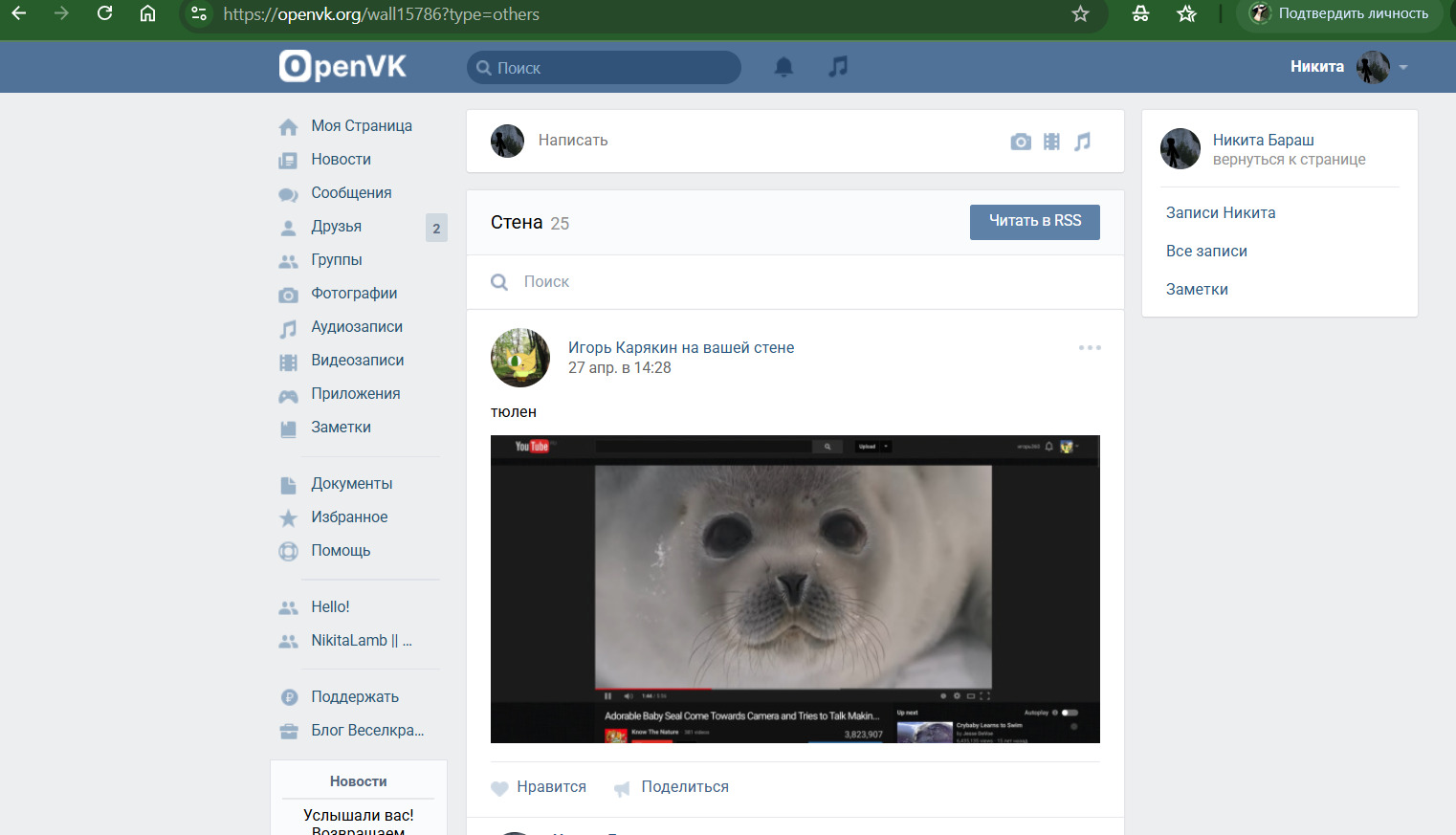Click the Друзья person icon
The height and width of the screenshot is (835, 1456).
288,228
